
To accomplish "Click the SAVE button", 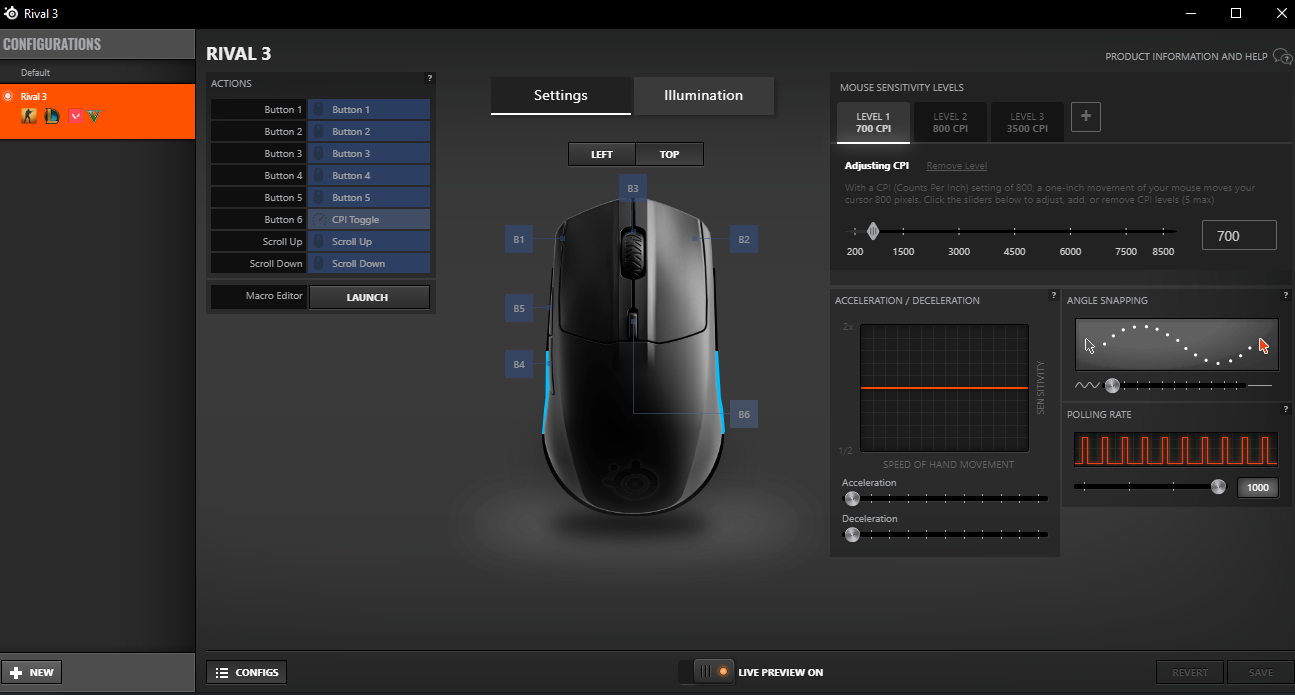I will pos(1258,672).
